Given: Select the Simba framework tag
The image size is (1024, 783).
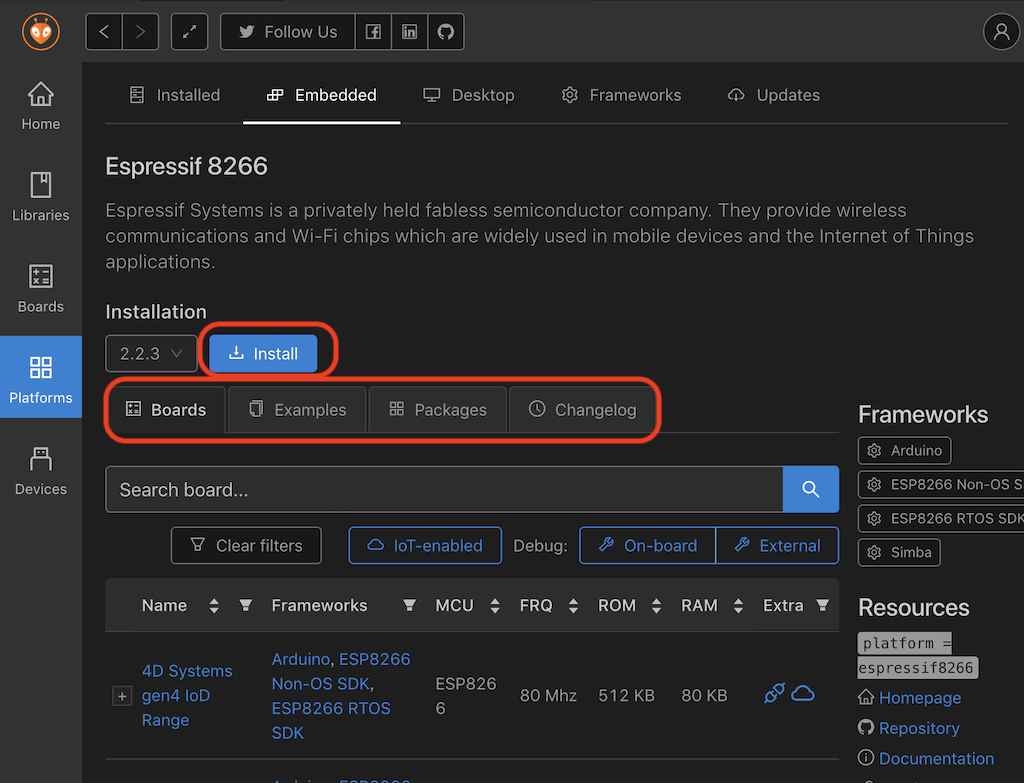Looking at the screenshot, I should 899,552.
